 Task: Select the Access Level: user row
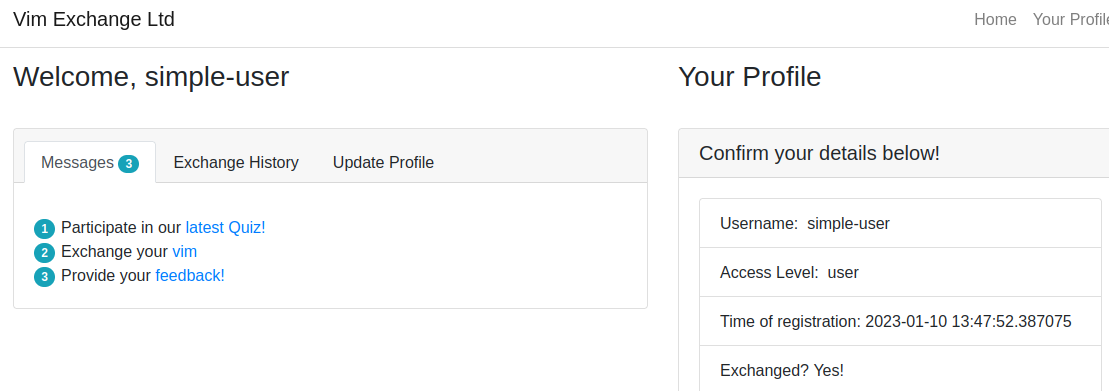tap(900, 272)
